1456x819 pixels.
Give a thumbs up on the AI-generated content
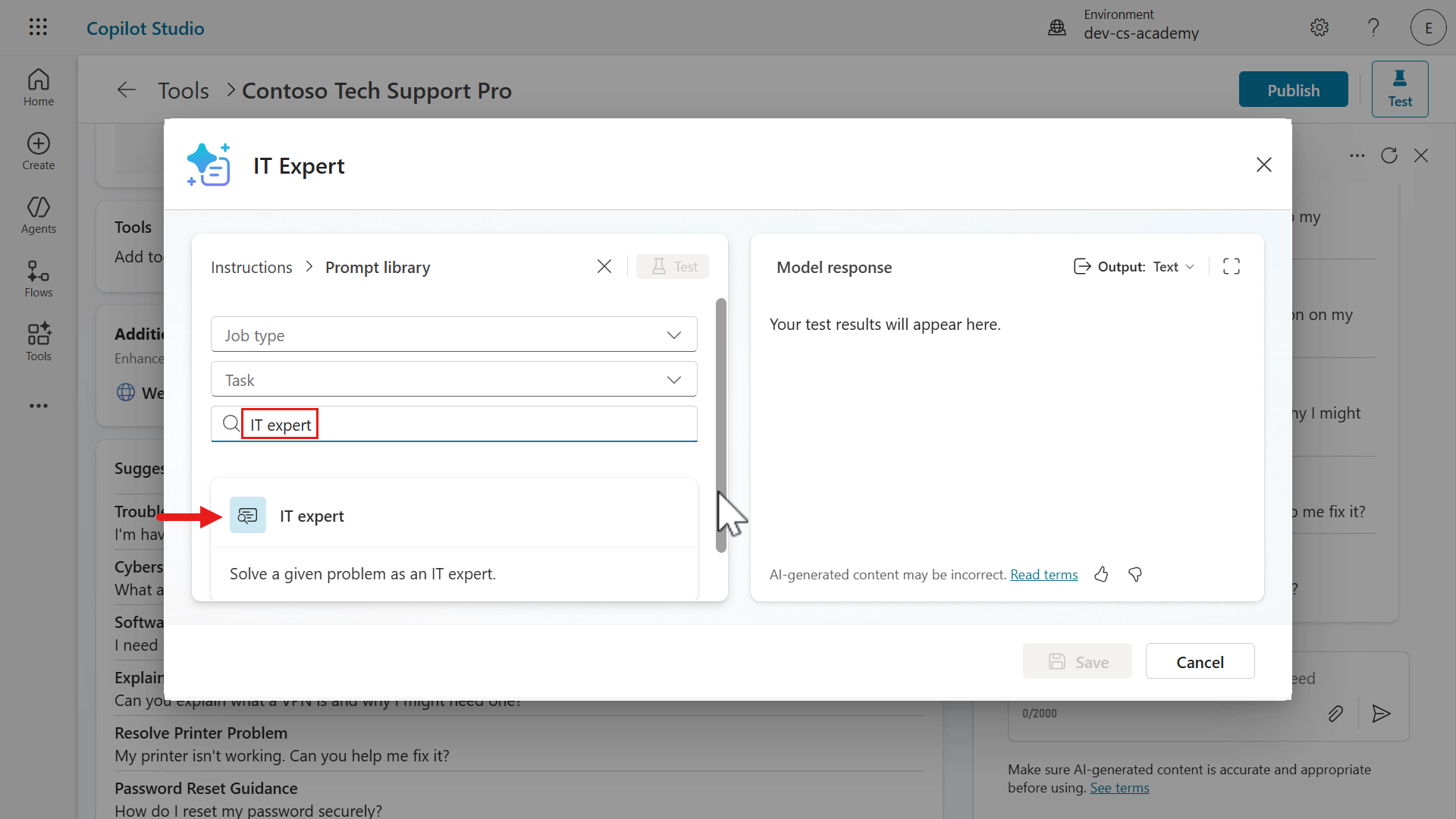pos(1101,574)
